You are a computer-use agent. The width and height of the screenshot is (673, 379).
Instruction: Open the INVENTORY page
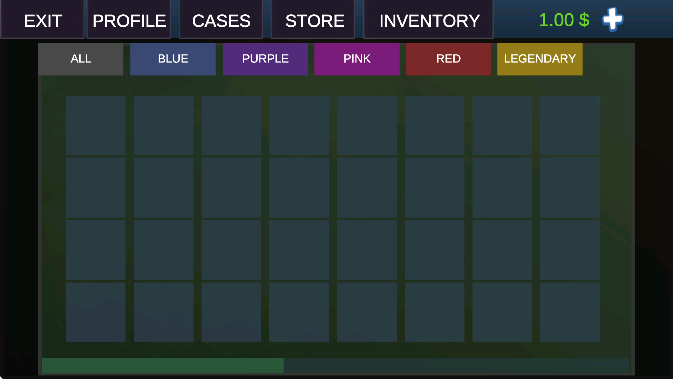click(429, 19)
